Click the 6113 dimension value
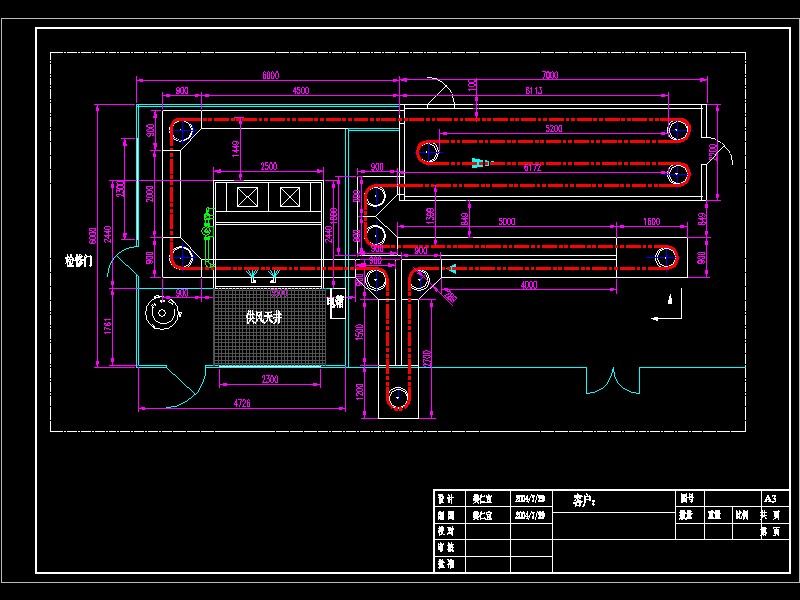The height and width of the screenshot is (600, 800). coord(534,90)
